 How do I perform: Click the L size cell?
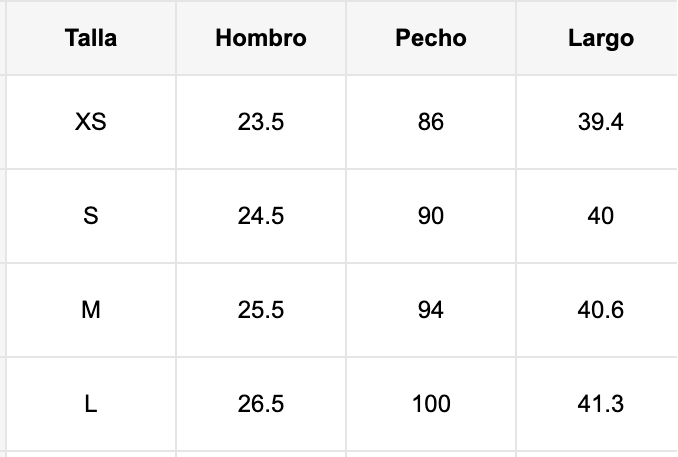tap(91, 404)
